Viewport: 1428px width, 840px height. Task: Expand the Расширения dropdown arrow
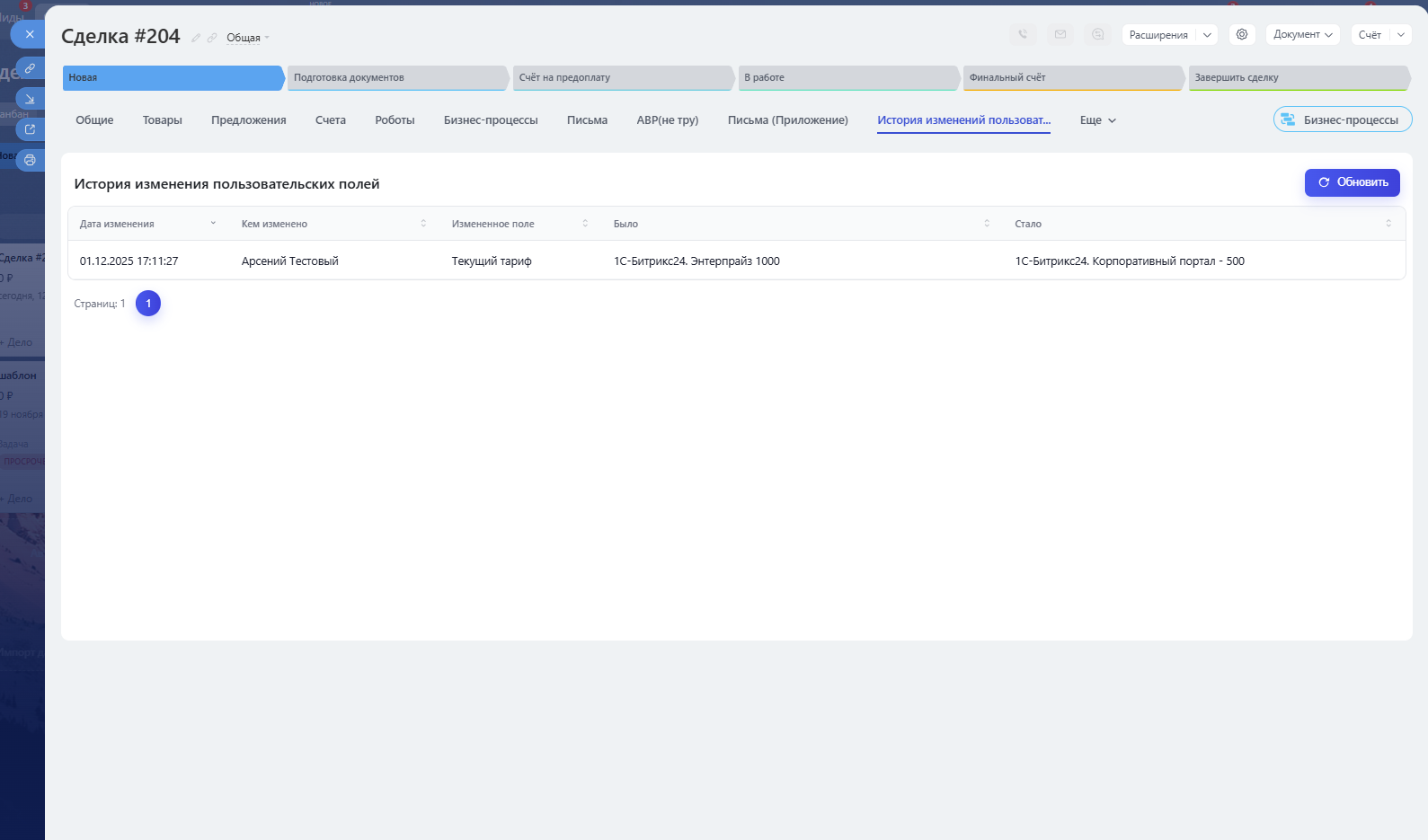pyautogui.click(x=1207, y=35)
